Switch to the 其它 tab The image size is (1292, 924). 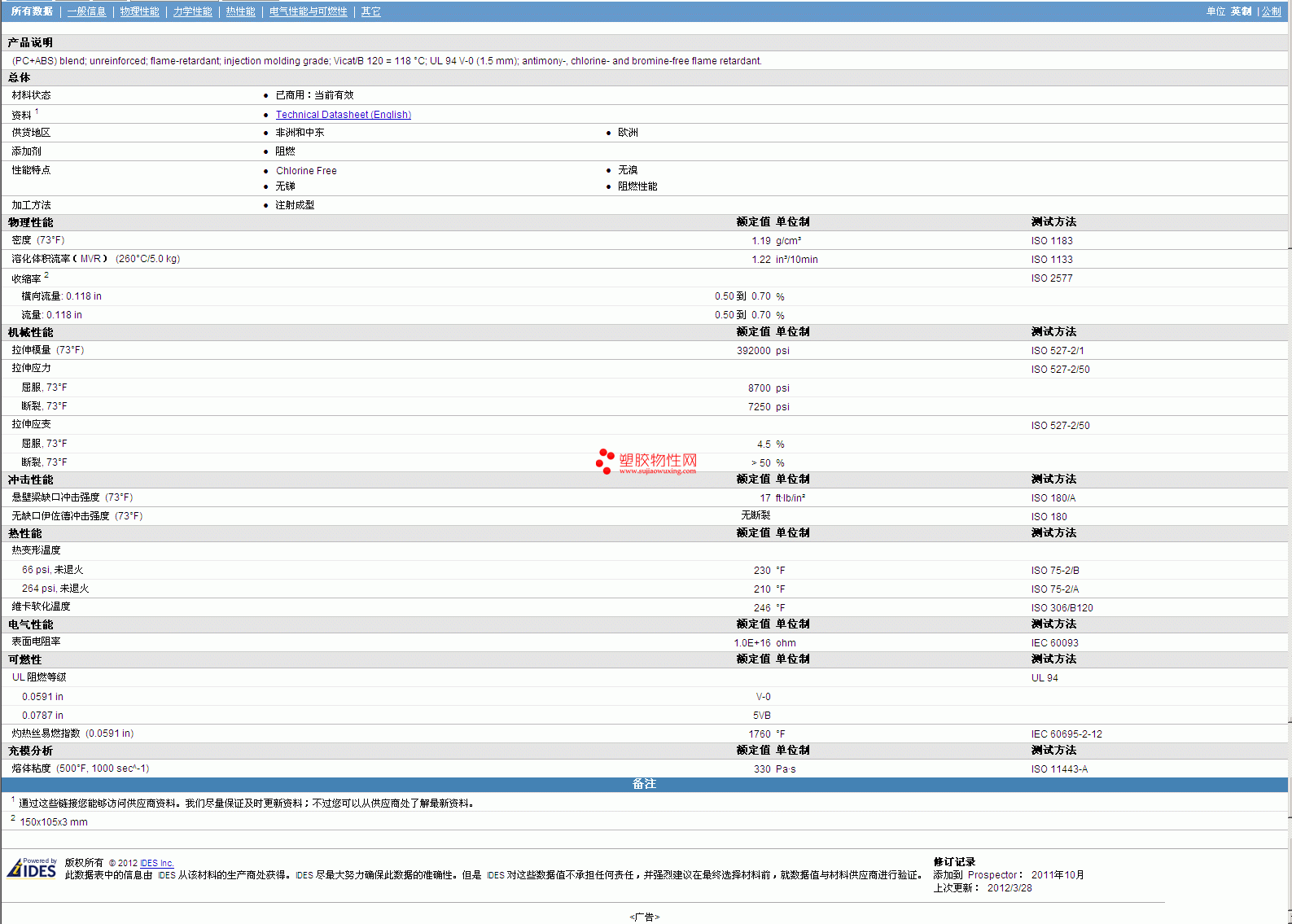(370, 11)
